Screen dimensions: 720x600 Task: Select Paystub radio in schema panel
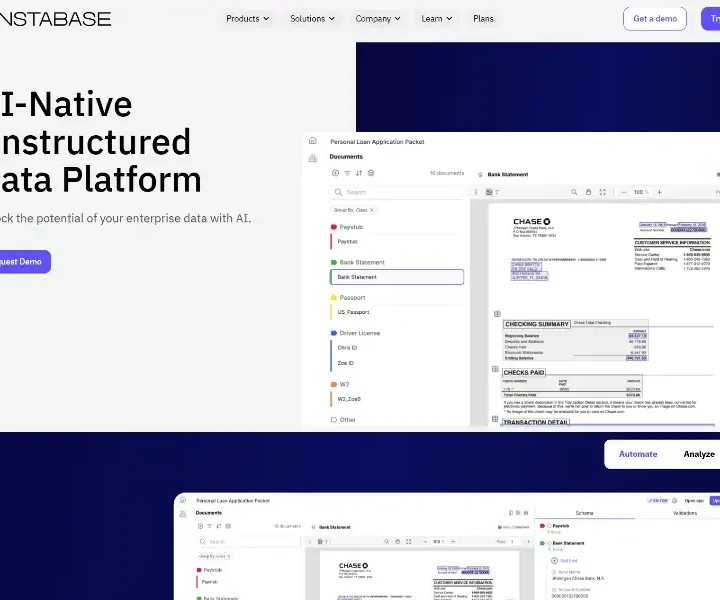click(549, 526)
